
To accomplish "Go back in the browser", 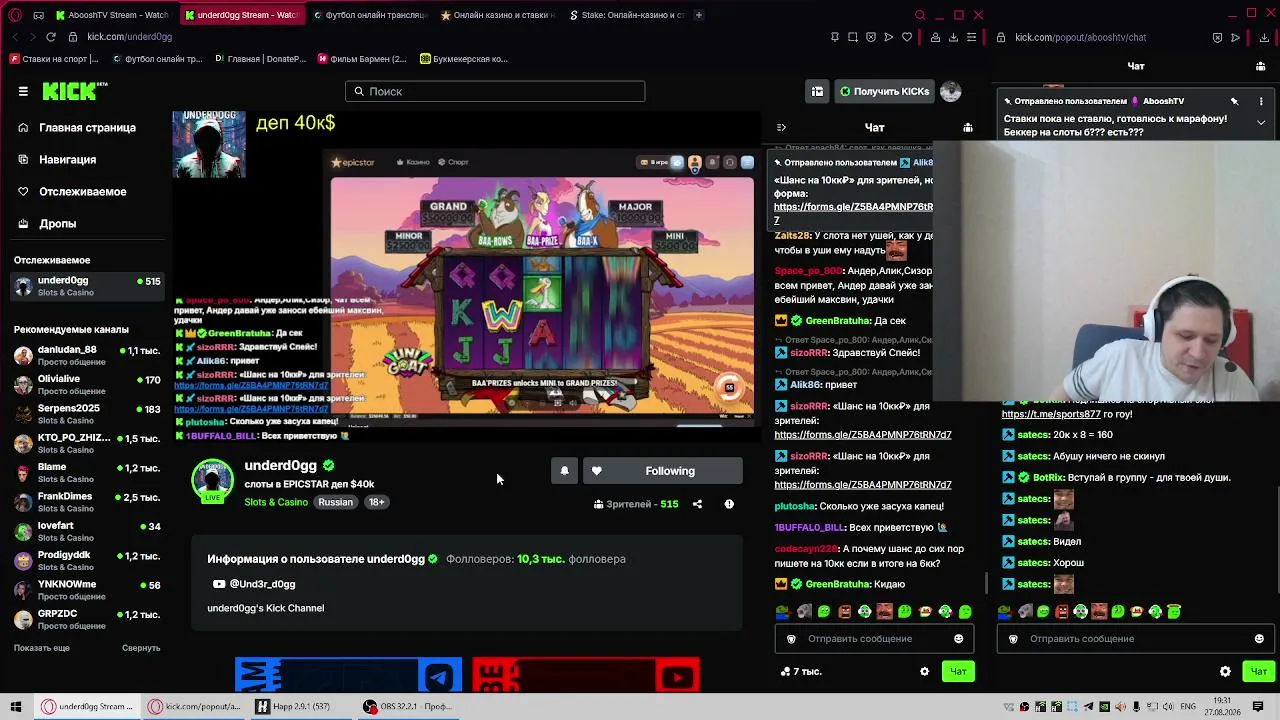I will coord(14,37).
